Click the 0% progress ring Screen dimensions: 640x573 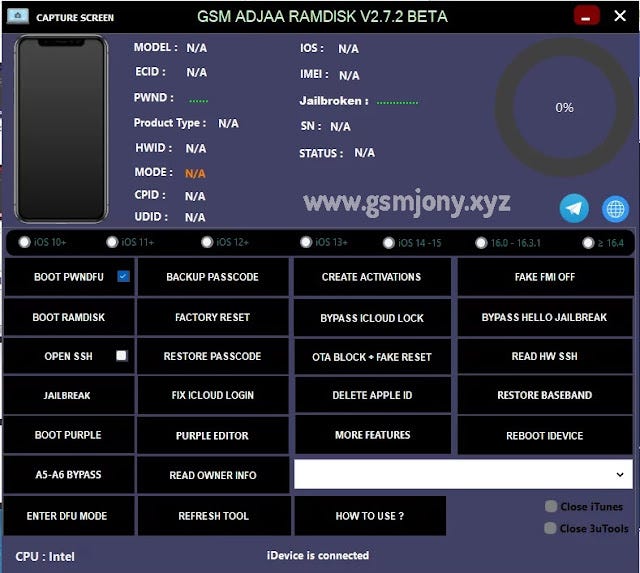pyautogui.click(x=564, y=108)
